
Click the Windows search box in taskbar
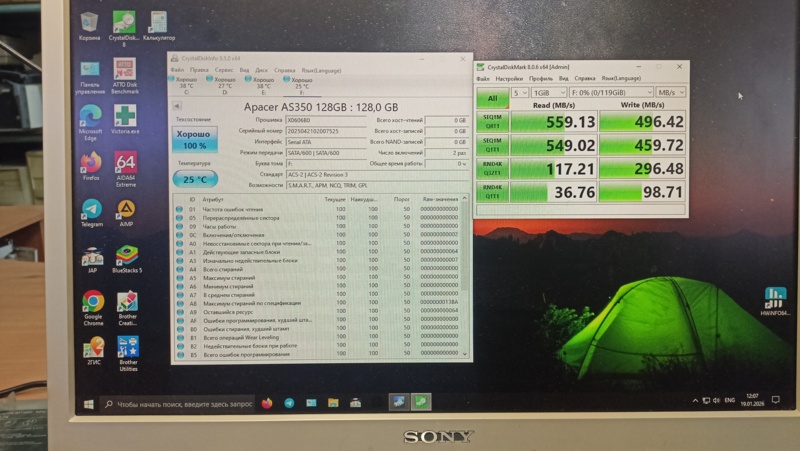point(177,404)
